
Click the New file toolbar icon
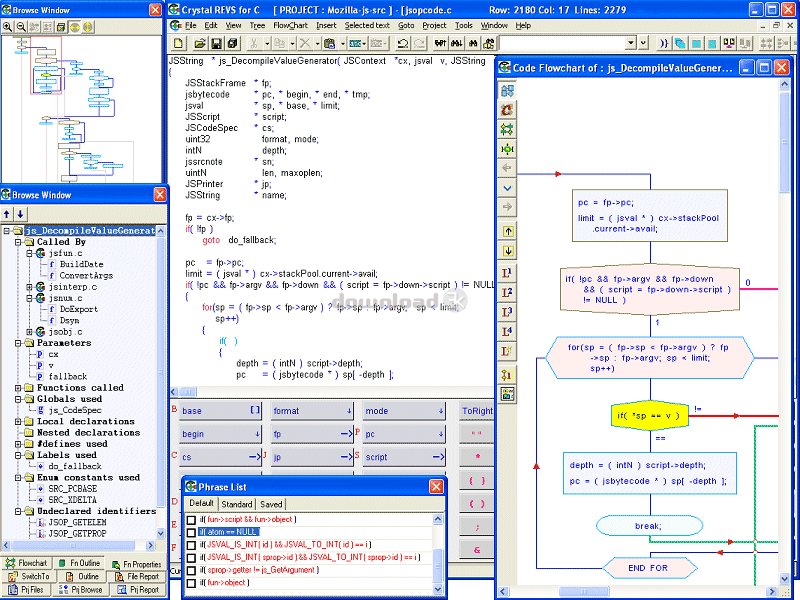pos(177,44)
